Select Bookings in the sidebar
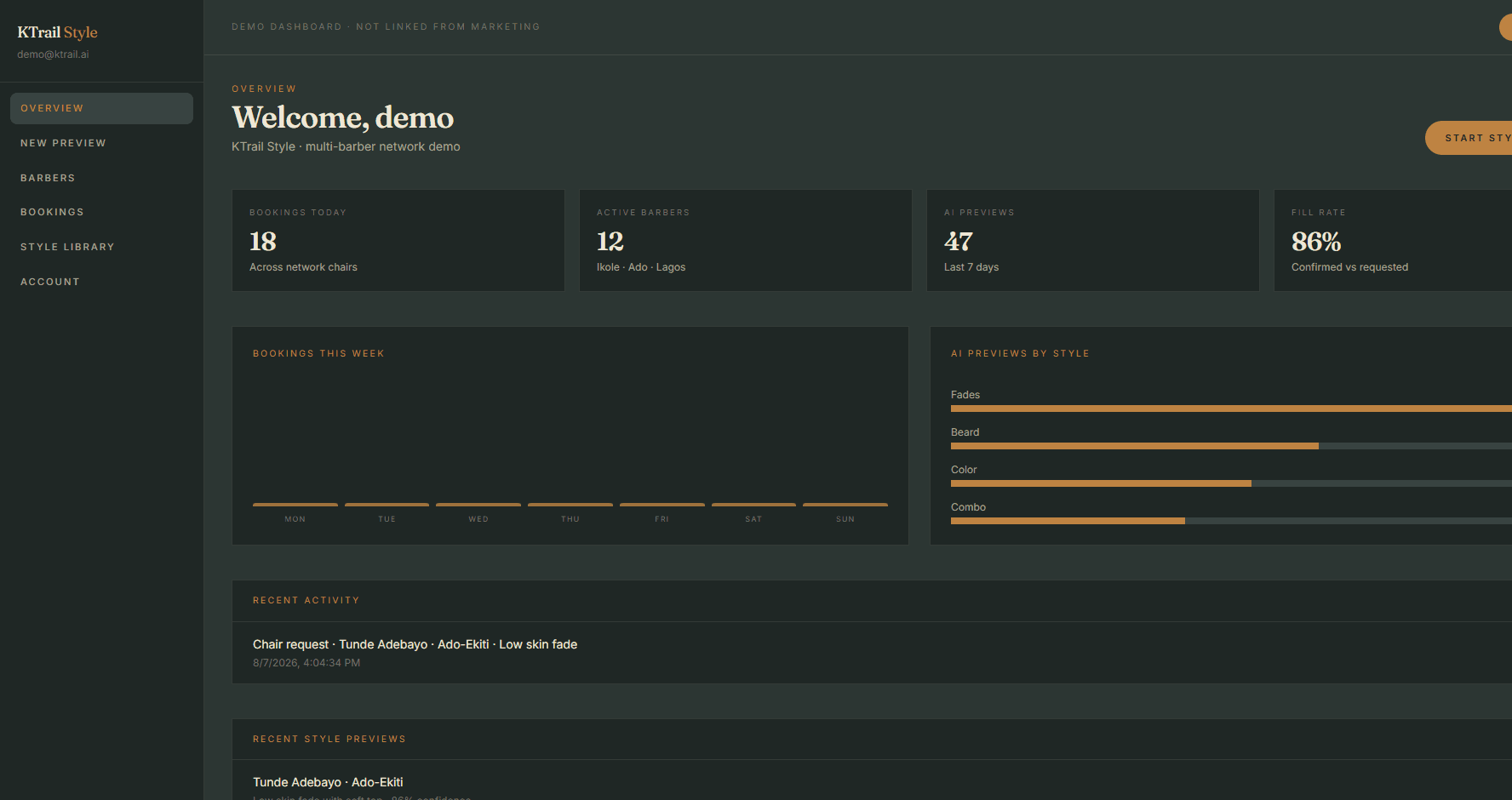The height and width of the screenshot is (800, 1512). coord(101,212)
